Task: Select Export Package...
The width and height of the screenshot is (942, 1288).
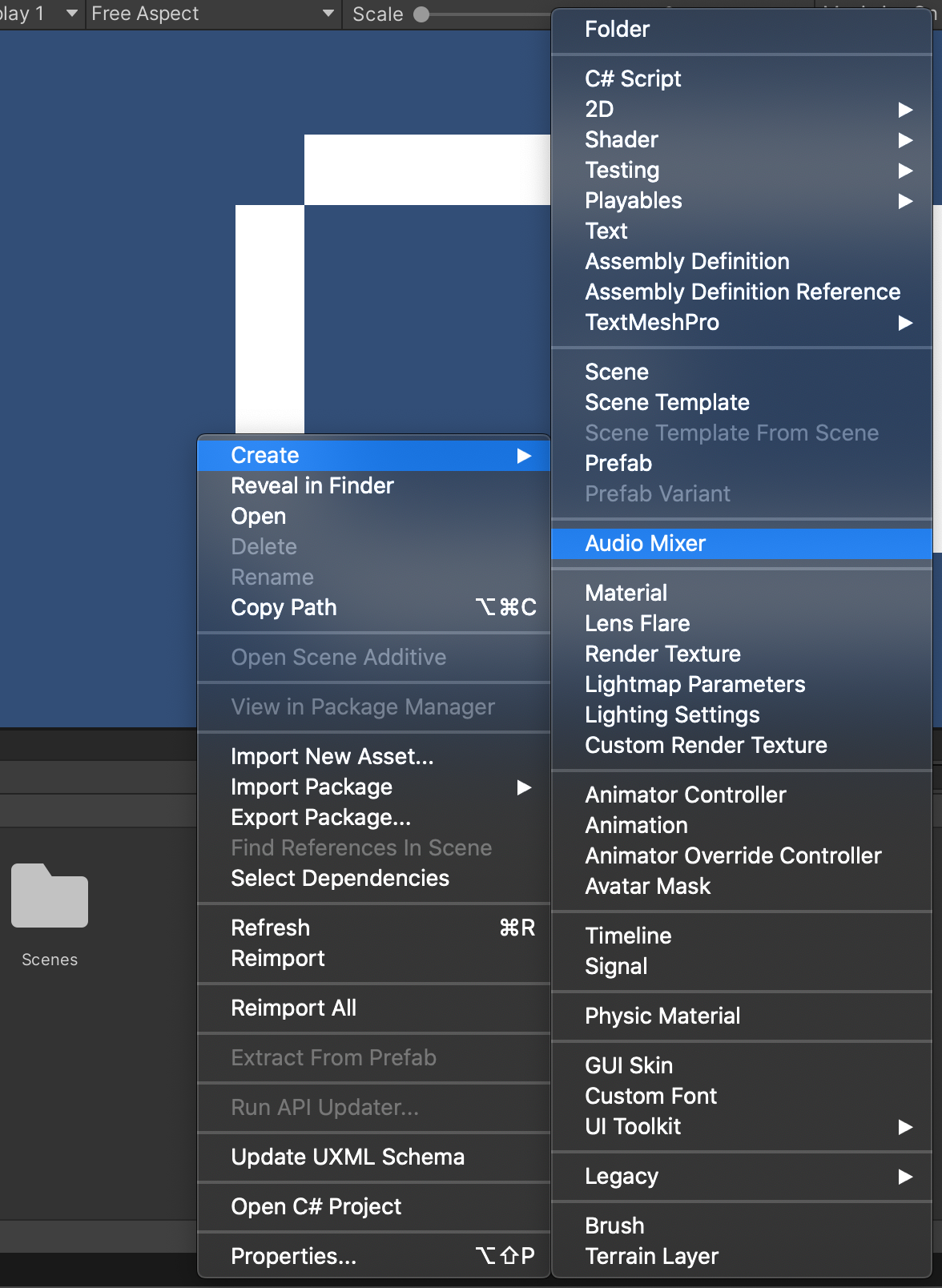Action: click(373, 817)
